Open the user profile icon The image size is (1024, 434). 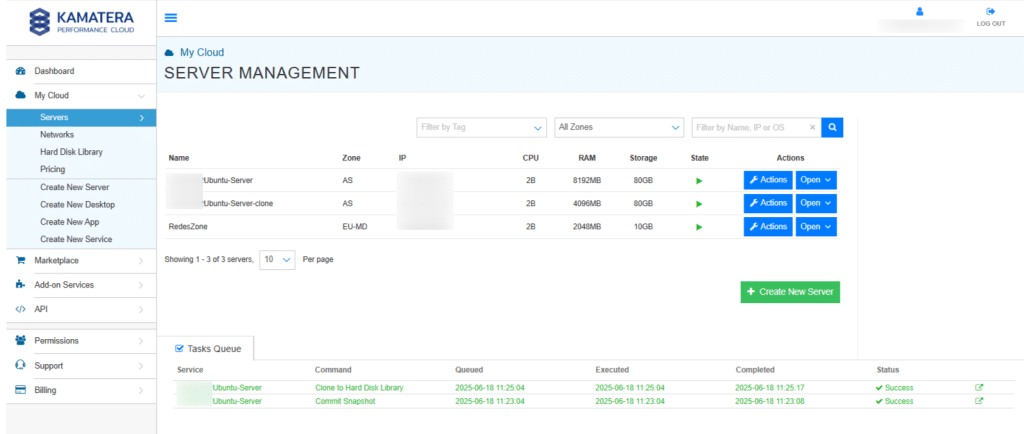920,11
